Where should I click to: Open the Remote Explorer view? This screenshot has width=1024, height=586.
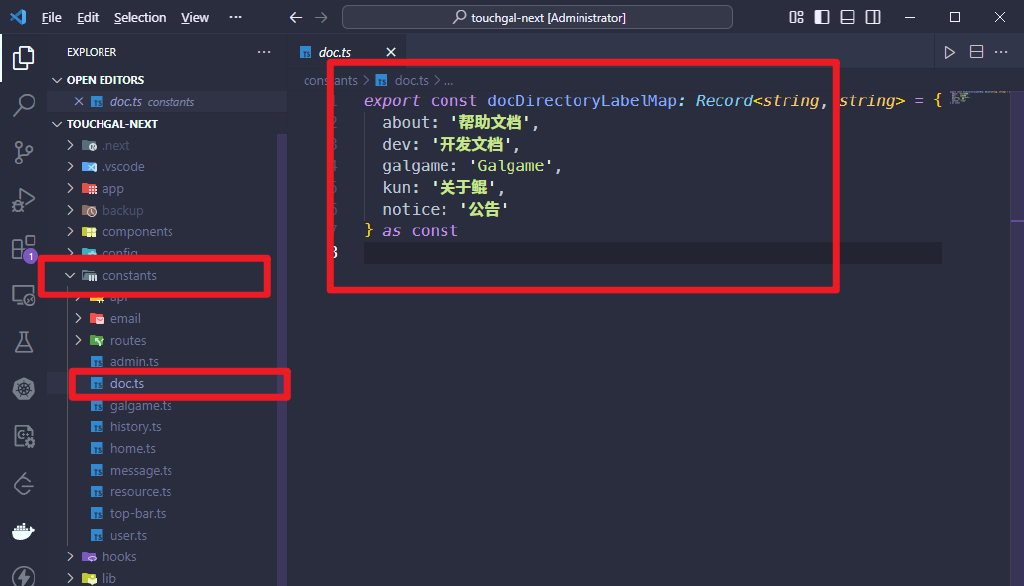[x=23, y=295]
